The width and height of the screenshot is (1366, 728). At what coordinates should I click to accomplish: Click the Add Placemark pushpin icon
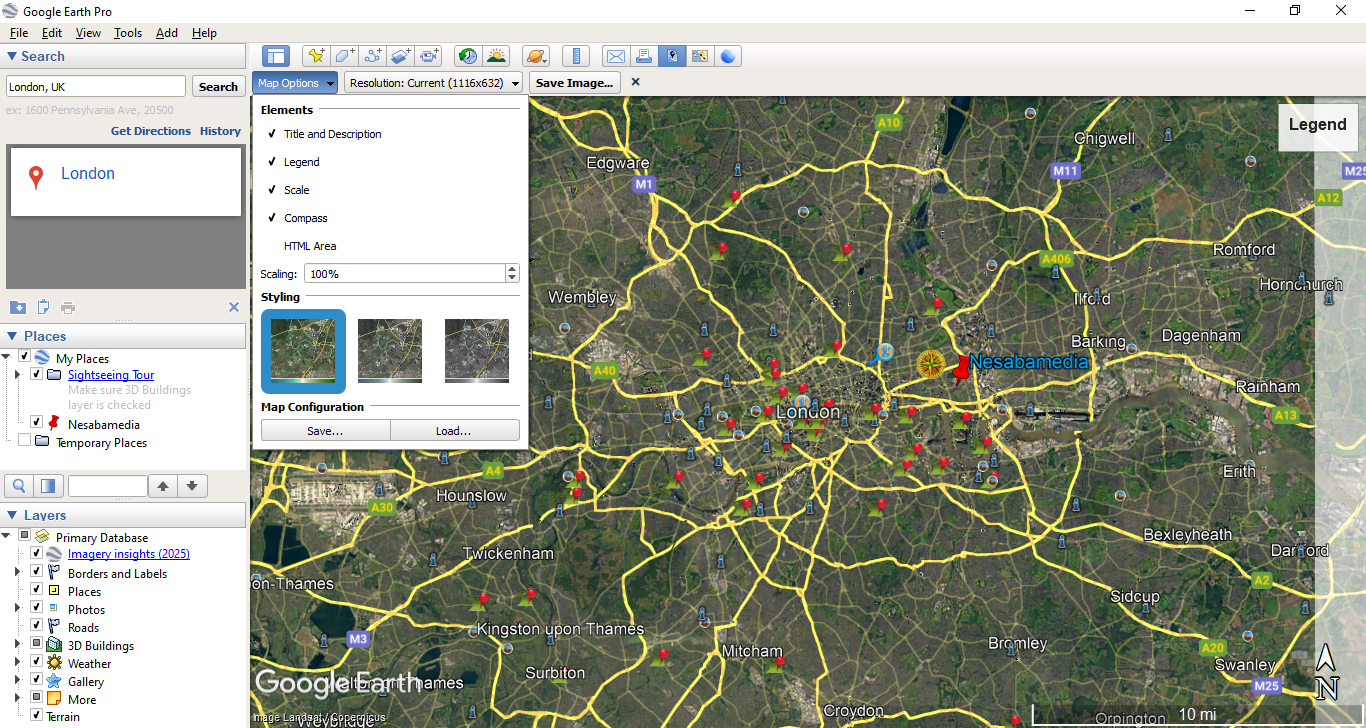pos(315,56)
